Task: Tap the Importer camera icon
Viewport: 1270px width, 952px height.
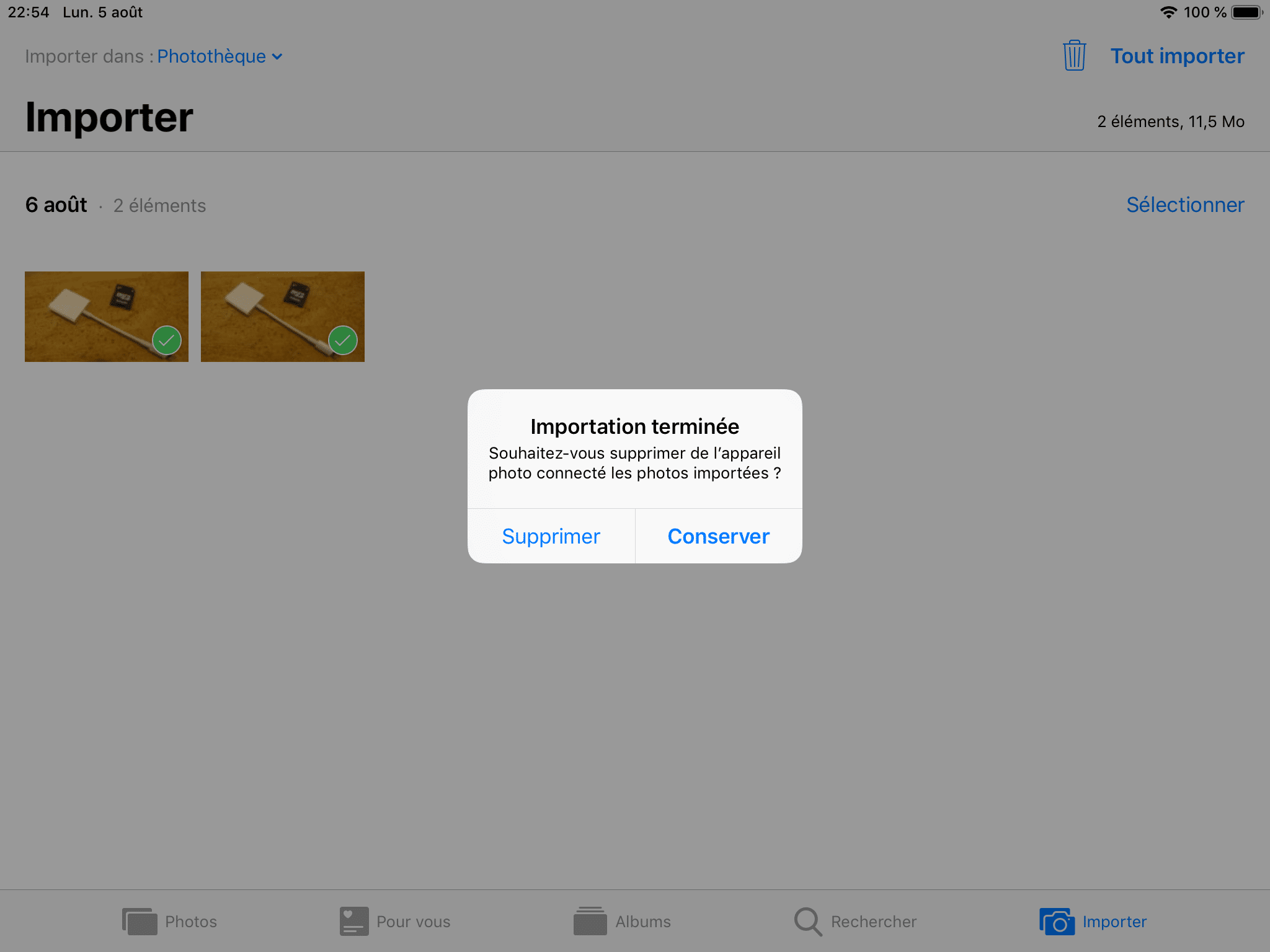Action: pos(1056,921)
